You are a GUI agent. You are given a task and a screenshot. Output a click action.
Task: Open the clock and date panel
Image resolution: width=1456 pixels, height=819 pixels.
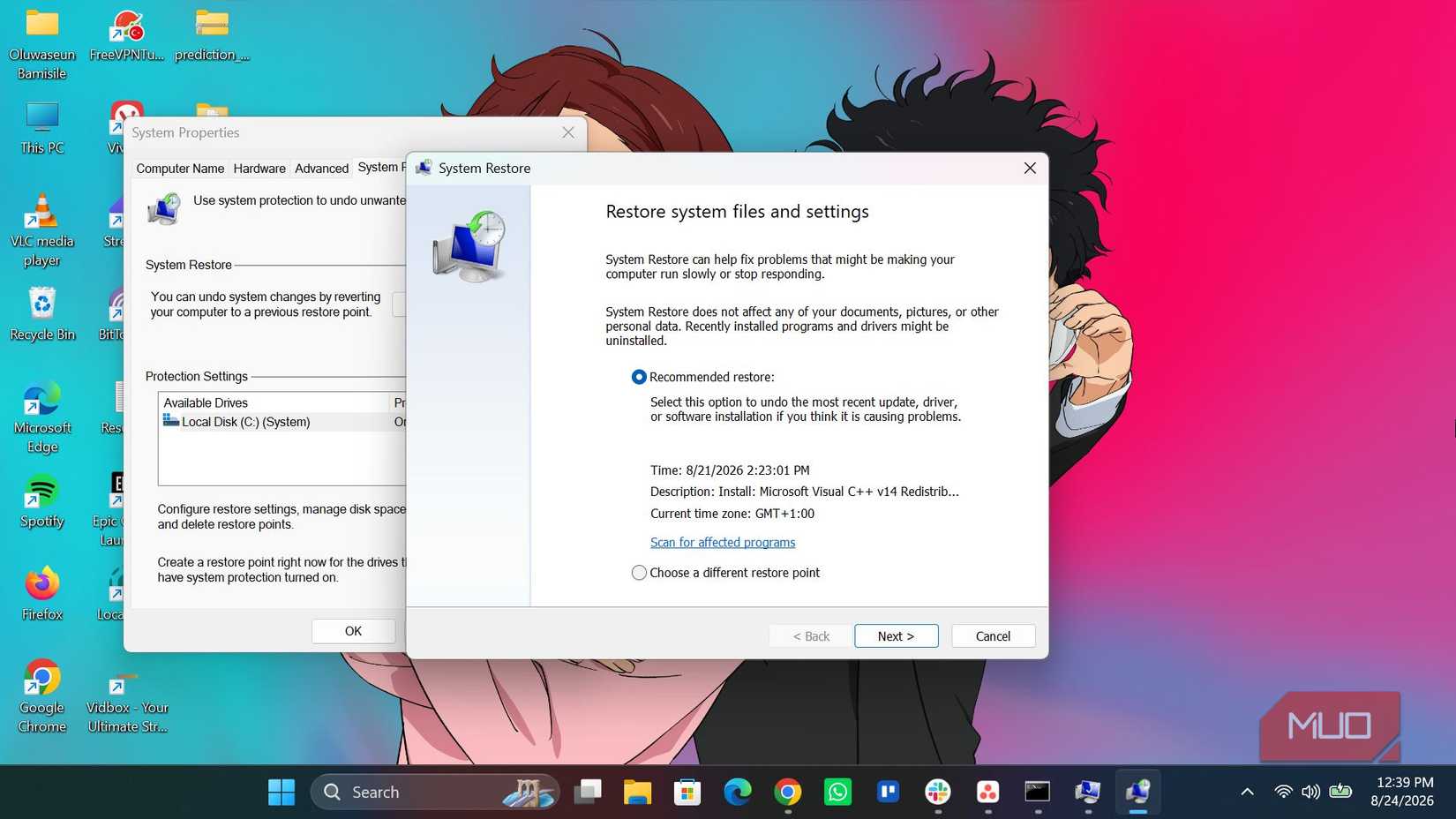tap(1402, 792)
